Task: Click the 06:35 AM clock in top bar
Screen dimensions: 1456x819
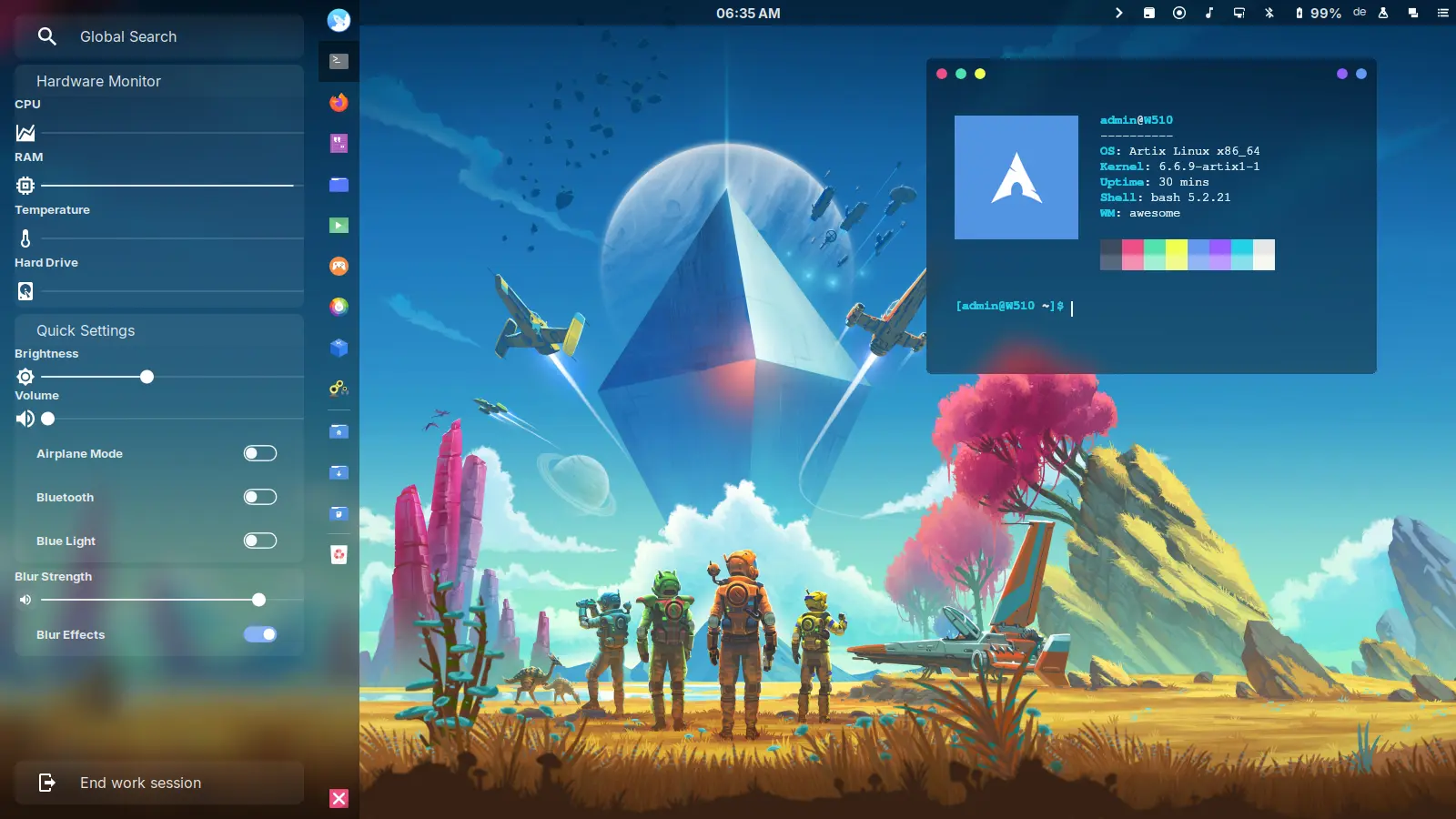Action: click(748, 14)
